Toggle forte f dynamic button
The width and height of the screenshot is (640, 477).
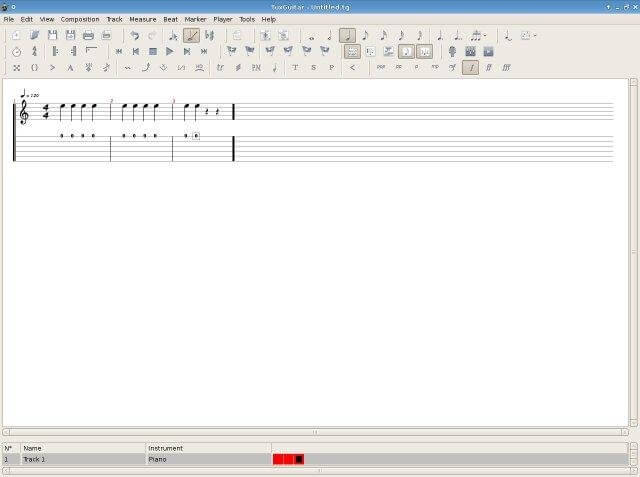[x=470, y=68]
